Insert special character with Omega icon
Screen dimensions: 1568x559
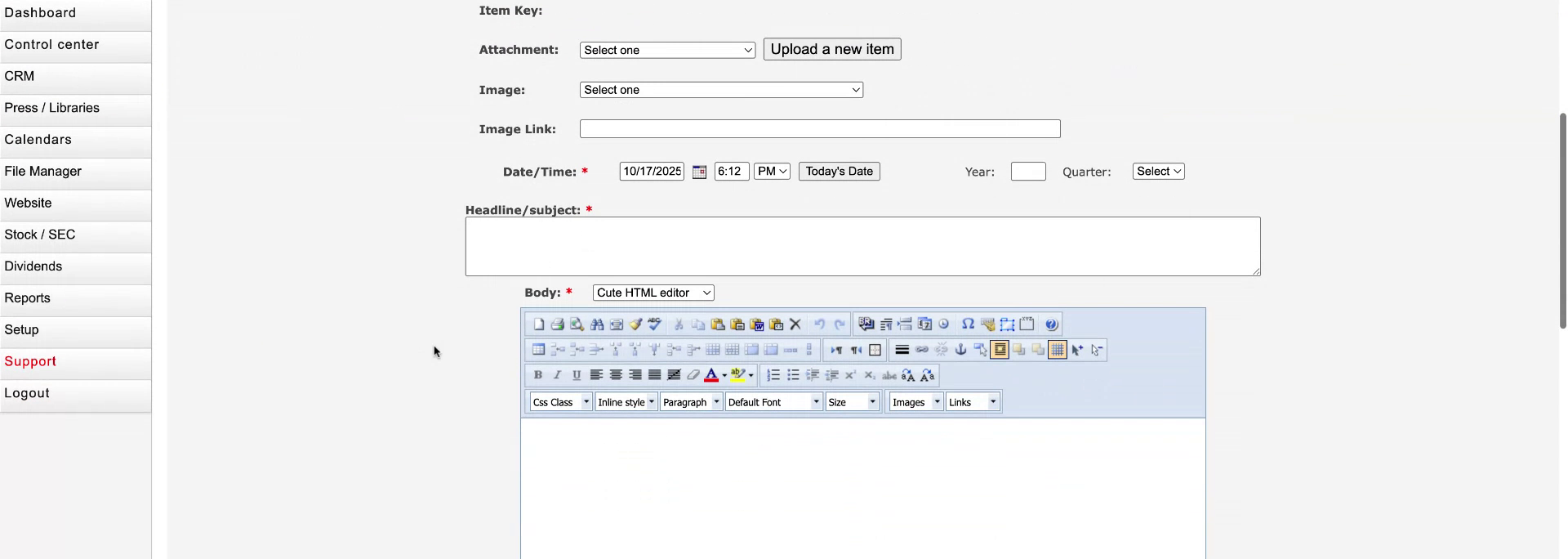(x=968, y=324)
